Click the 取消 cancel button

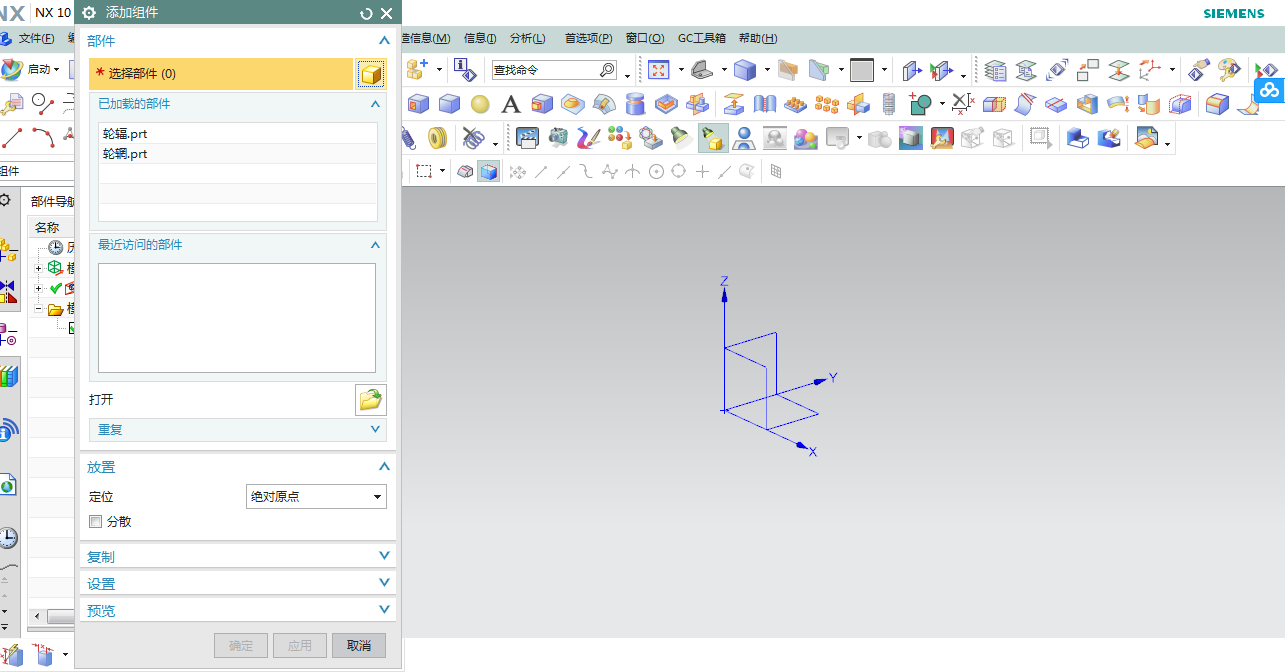[359, 646]
